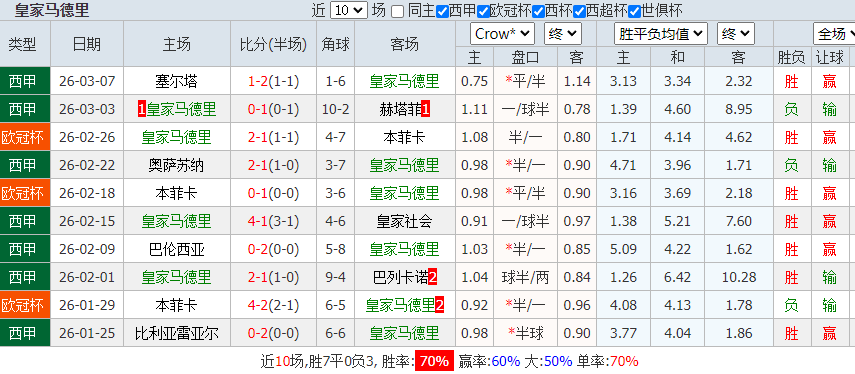
Task: Click handicap 球半/两 in 巴列卡诺 row
Action: pos(525,278)
